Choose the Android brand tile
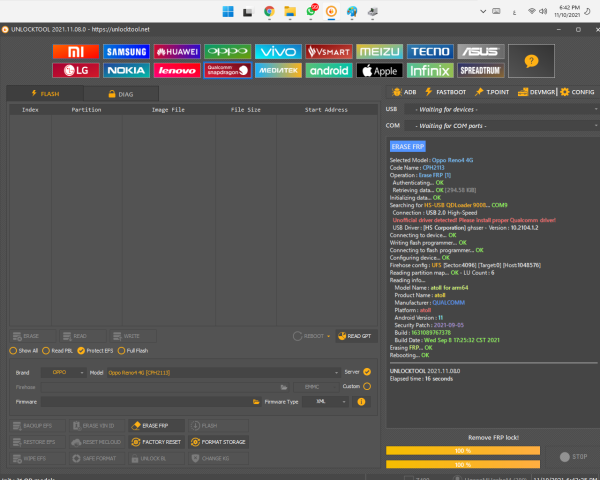Viewport: 600px width, 480px height. point(329,70)
